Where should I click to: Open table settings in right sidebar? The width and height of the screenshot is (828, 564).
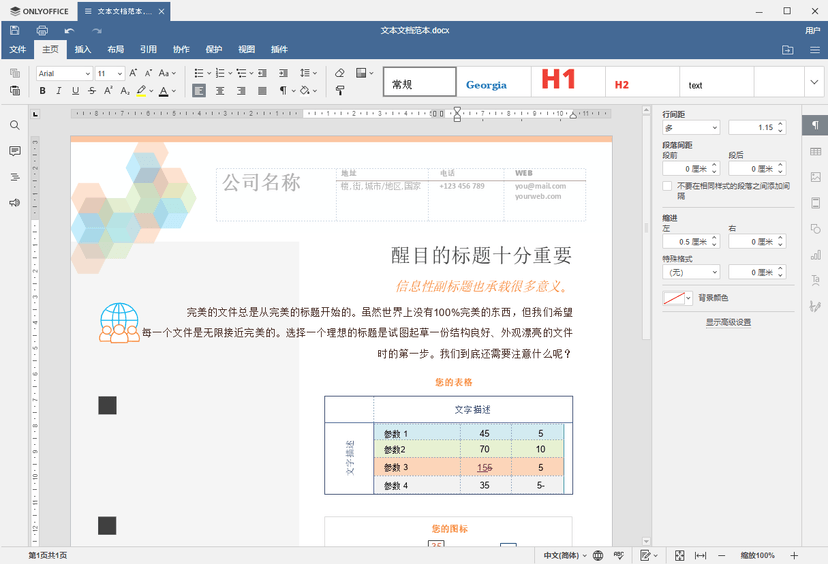point(815,152)
